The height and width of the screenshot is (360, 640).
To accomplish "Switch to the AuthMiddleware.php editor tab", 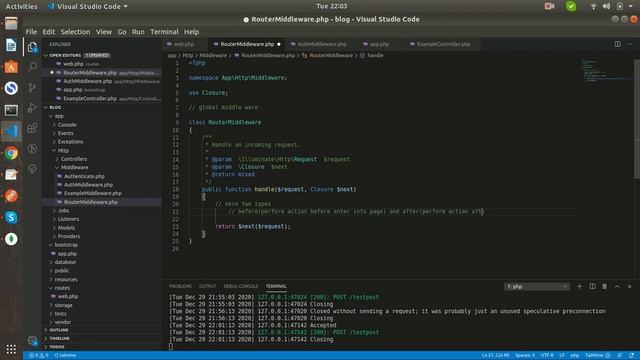I will point(322,44).
